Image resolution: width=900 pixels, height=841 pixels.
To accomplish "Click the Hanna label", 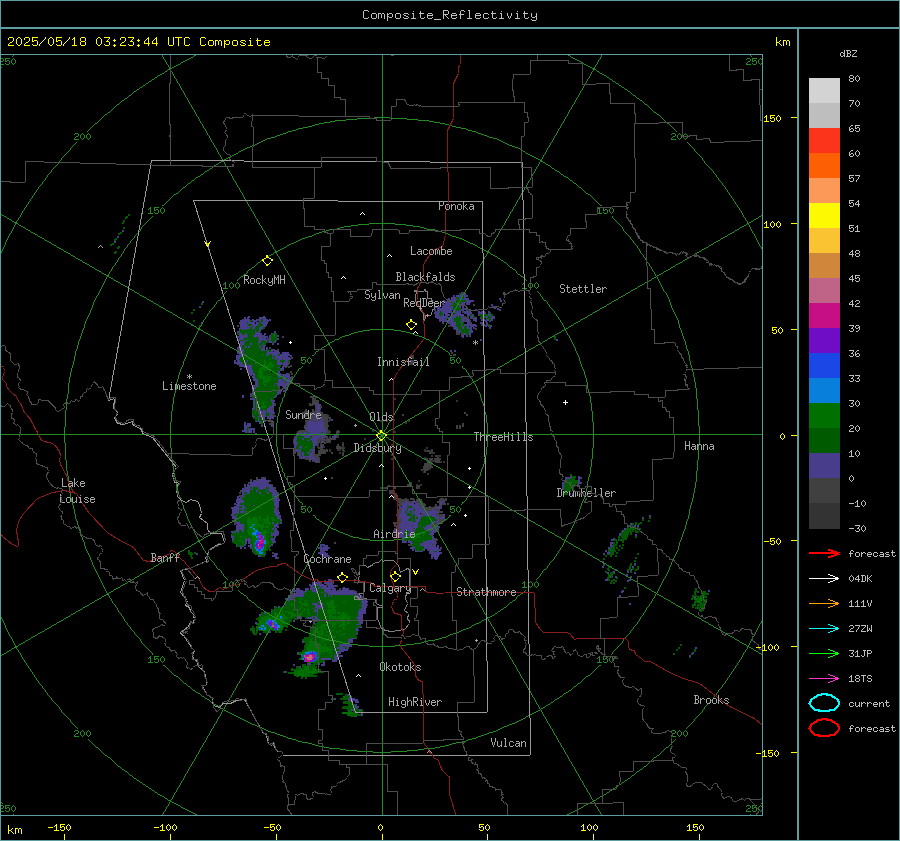I will (x=699, y=446).
